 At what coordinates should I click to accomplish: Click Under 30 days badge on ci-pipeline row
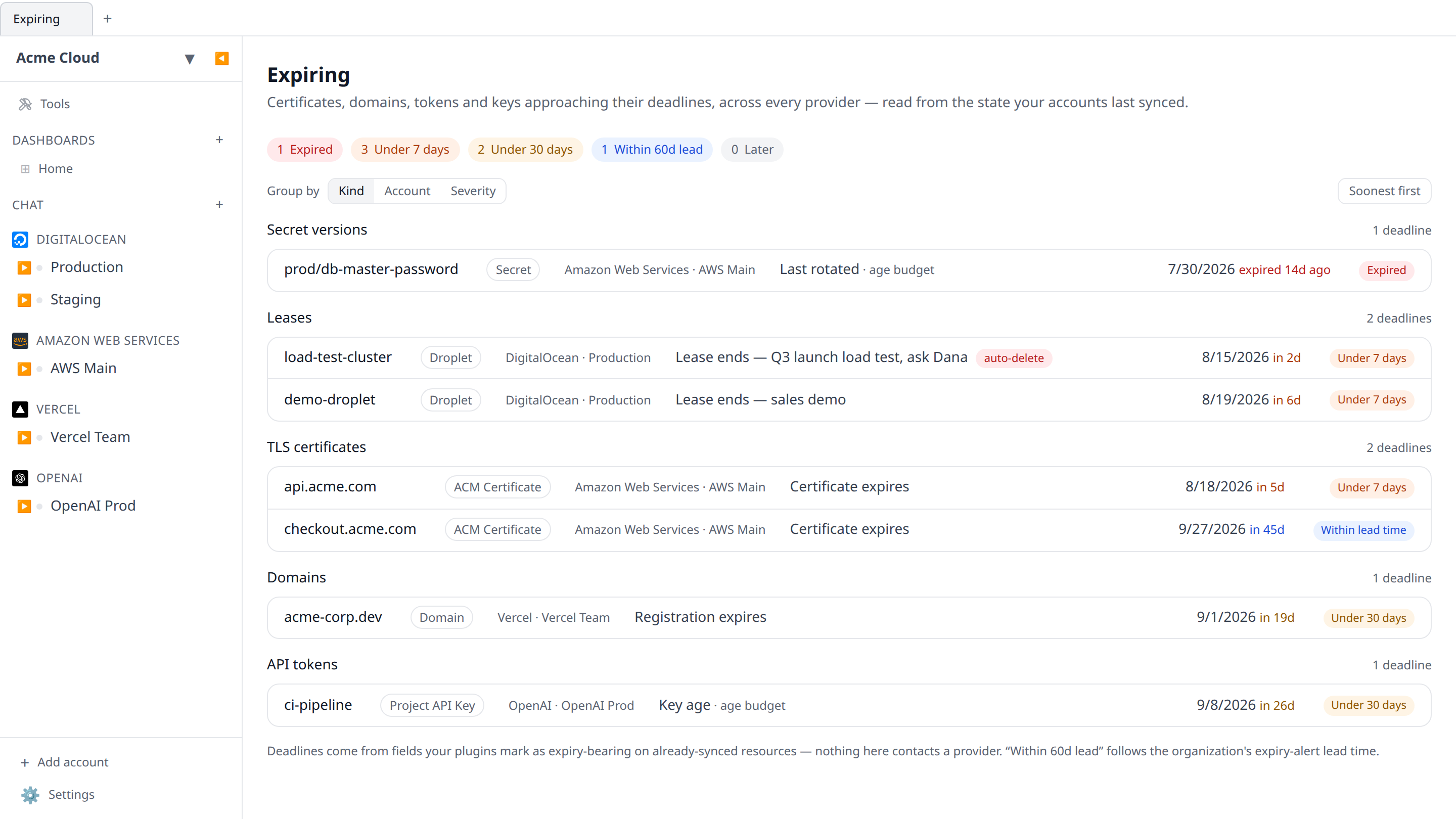(1369, 705)
